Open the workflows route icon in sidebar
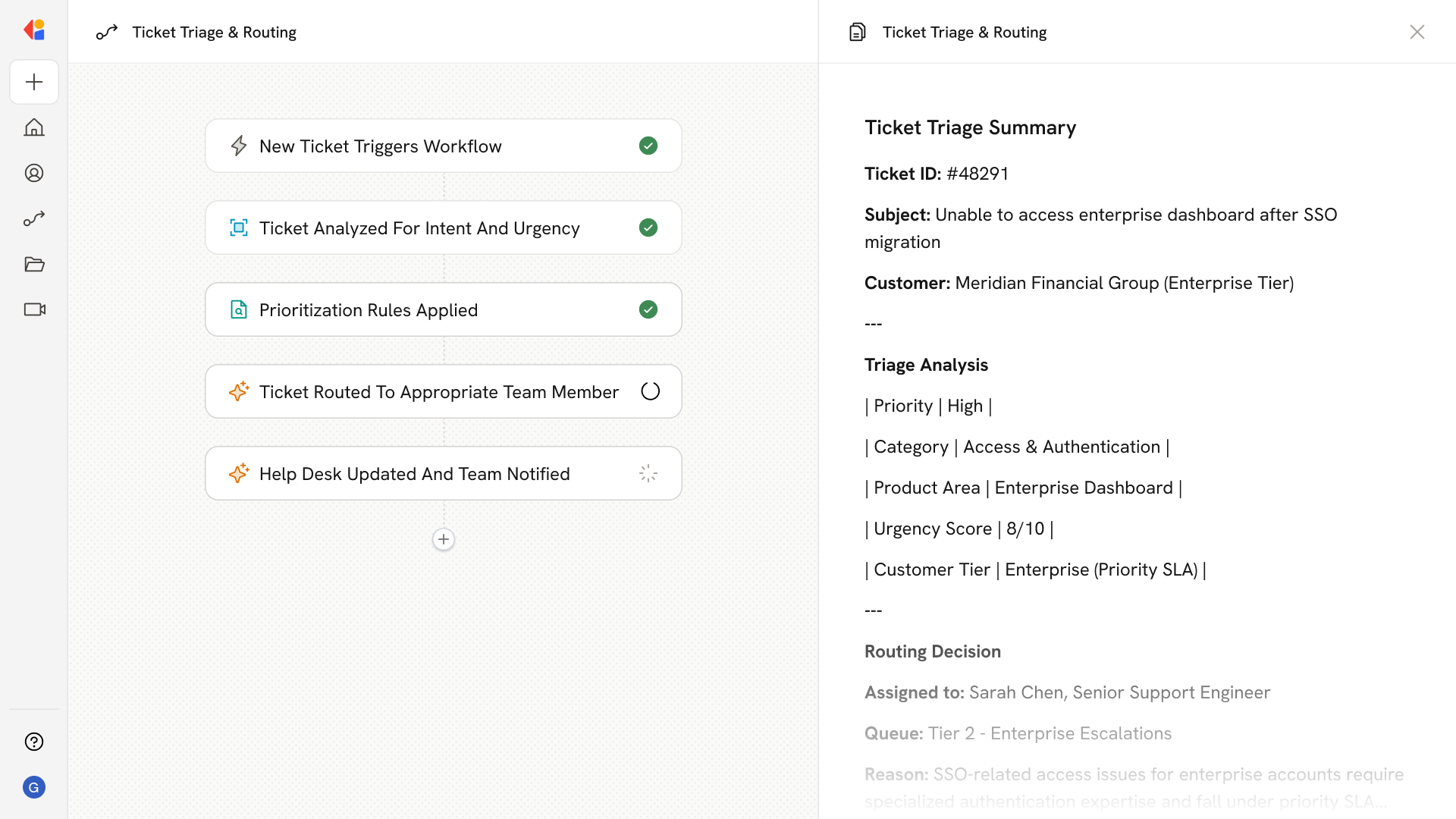 tap(34, 218)
